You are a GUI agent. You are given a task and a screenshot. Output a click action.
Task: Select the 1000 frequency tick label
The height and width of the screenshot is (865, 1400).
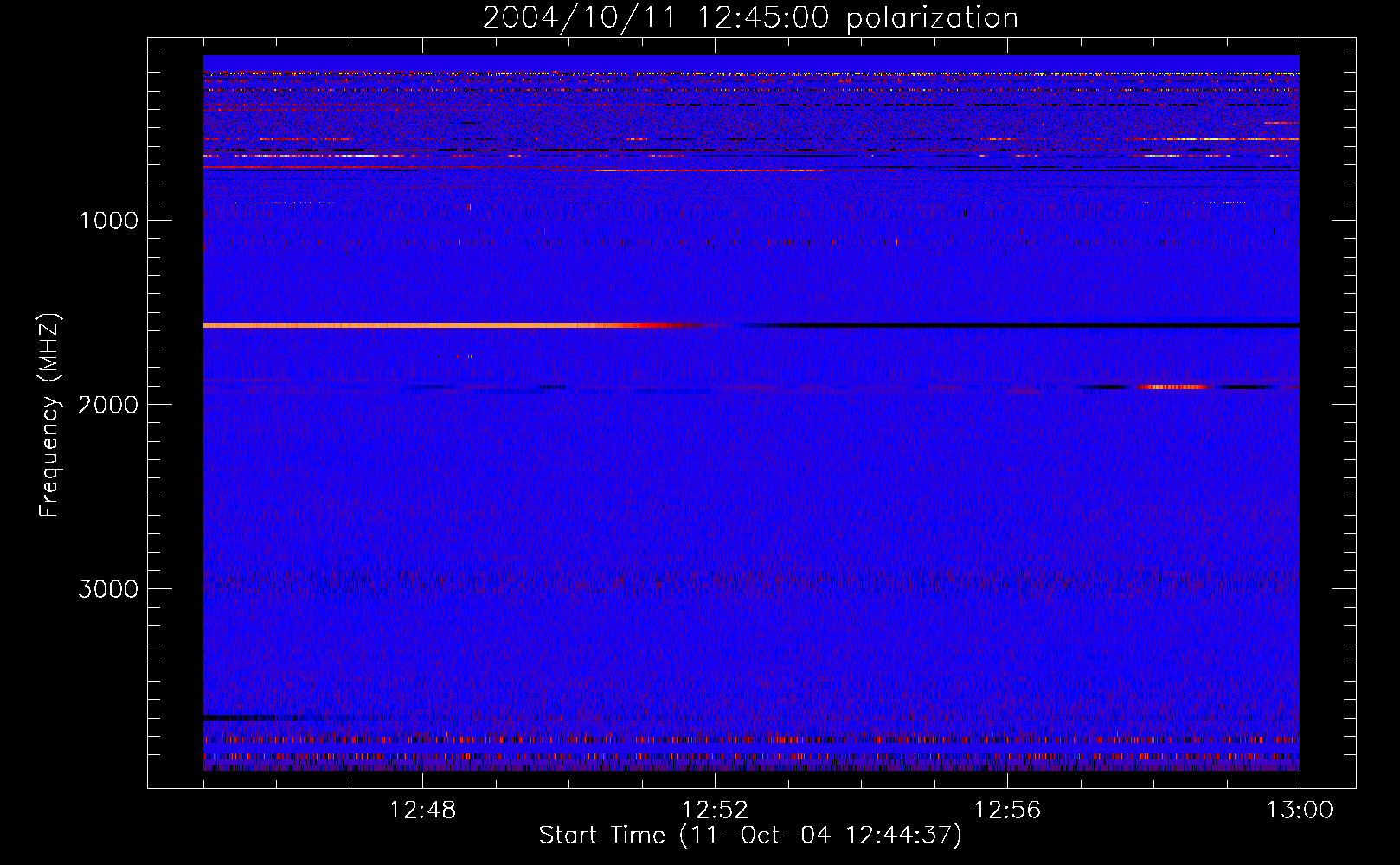[108, 221]
